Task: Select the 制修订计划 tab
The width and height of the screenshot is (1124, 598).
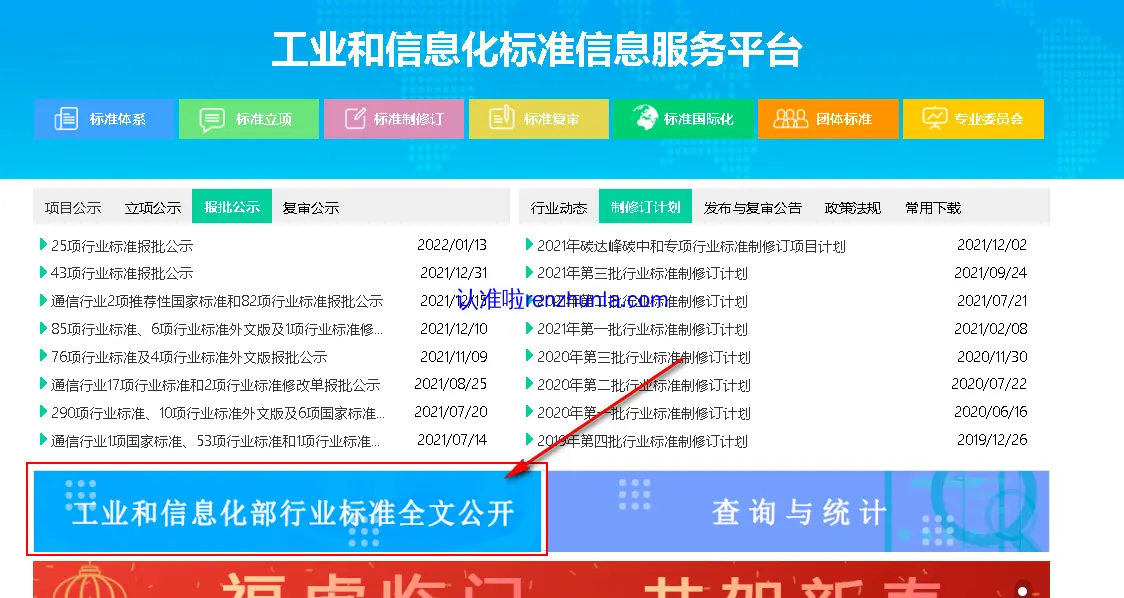Action: click(x=645, y=207)
